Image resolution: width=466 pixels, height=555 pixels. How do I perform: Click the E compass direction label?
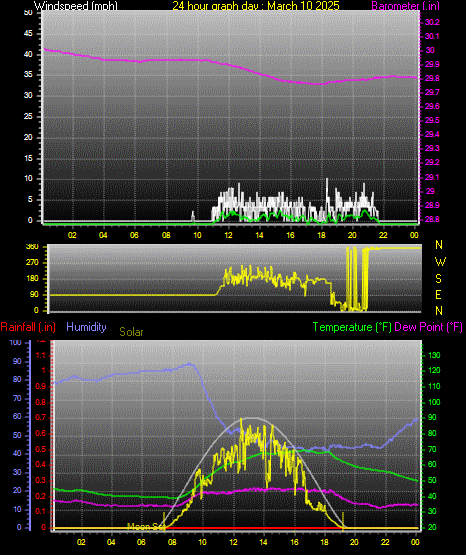coord(438,294)
